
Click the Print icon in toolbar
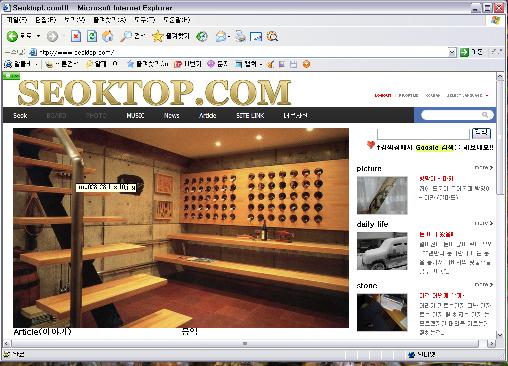(x=240, y=36)
